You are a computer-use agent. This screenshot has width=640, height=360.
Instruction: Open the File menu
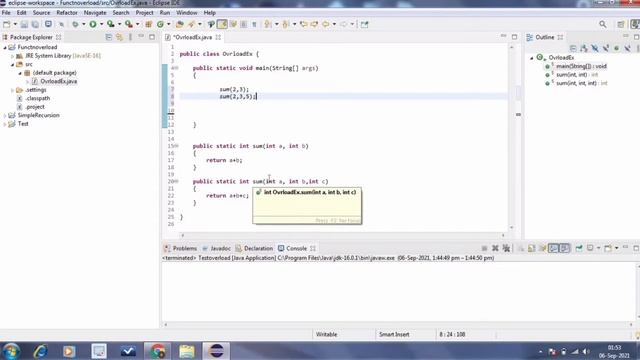point(6,13)
